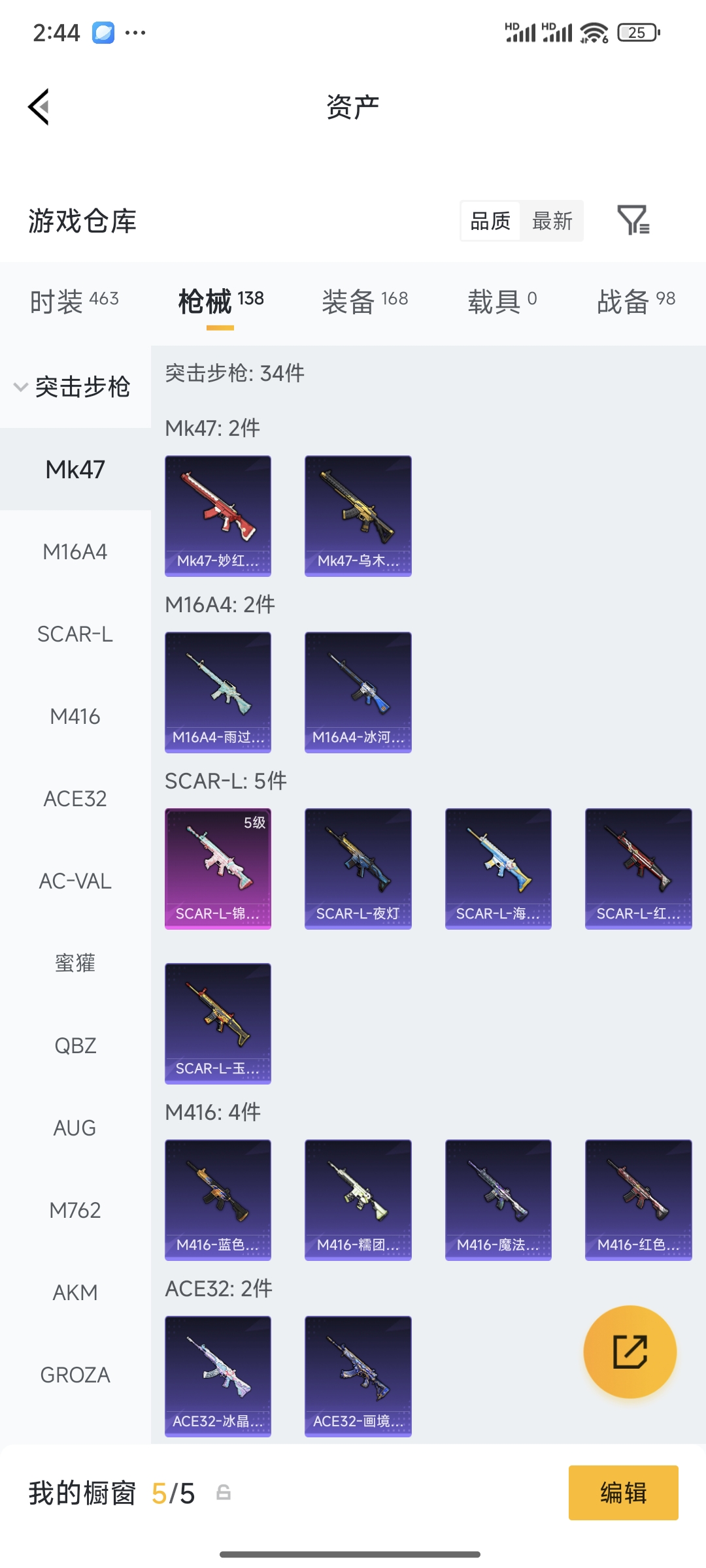The height and width of the screenshot is (1568, 706).
Task: Select M416 in the weapon sidebar
Action: pos(75,717)
